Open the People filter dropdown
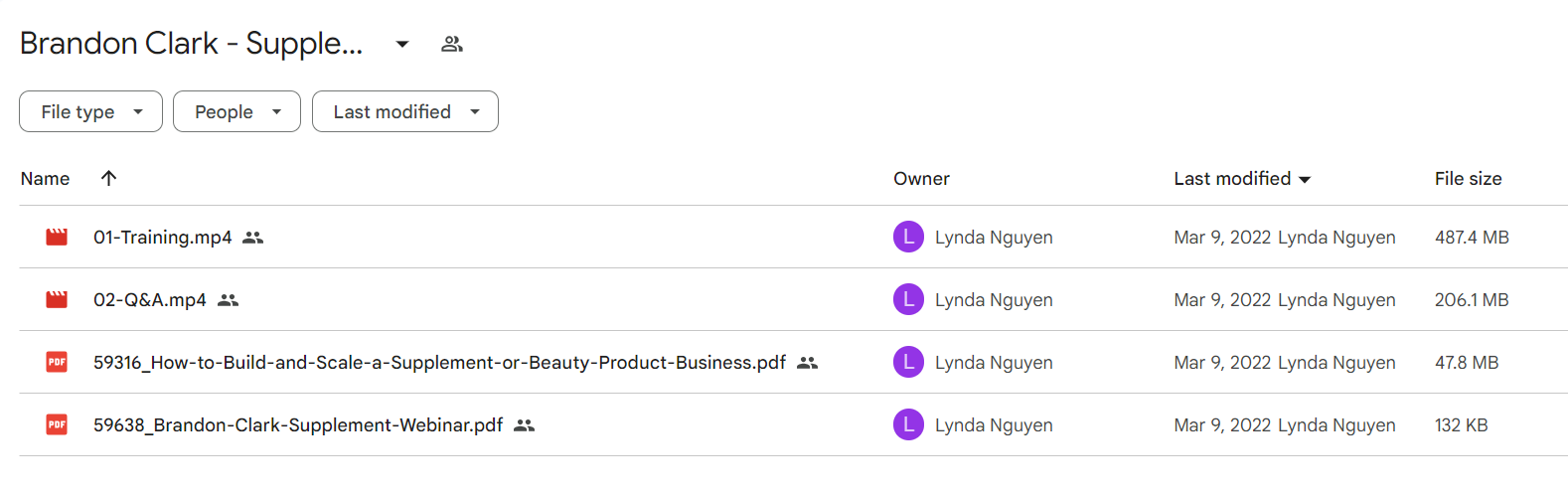1568x498 pixels. (x=236, y=111)
